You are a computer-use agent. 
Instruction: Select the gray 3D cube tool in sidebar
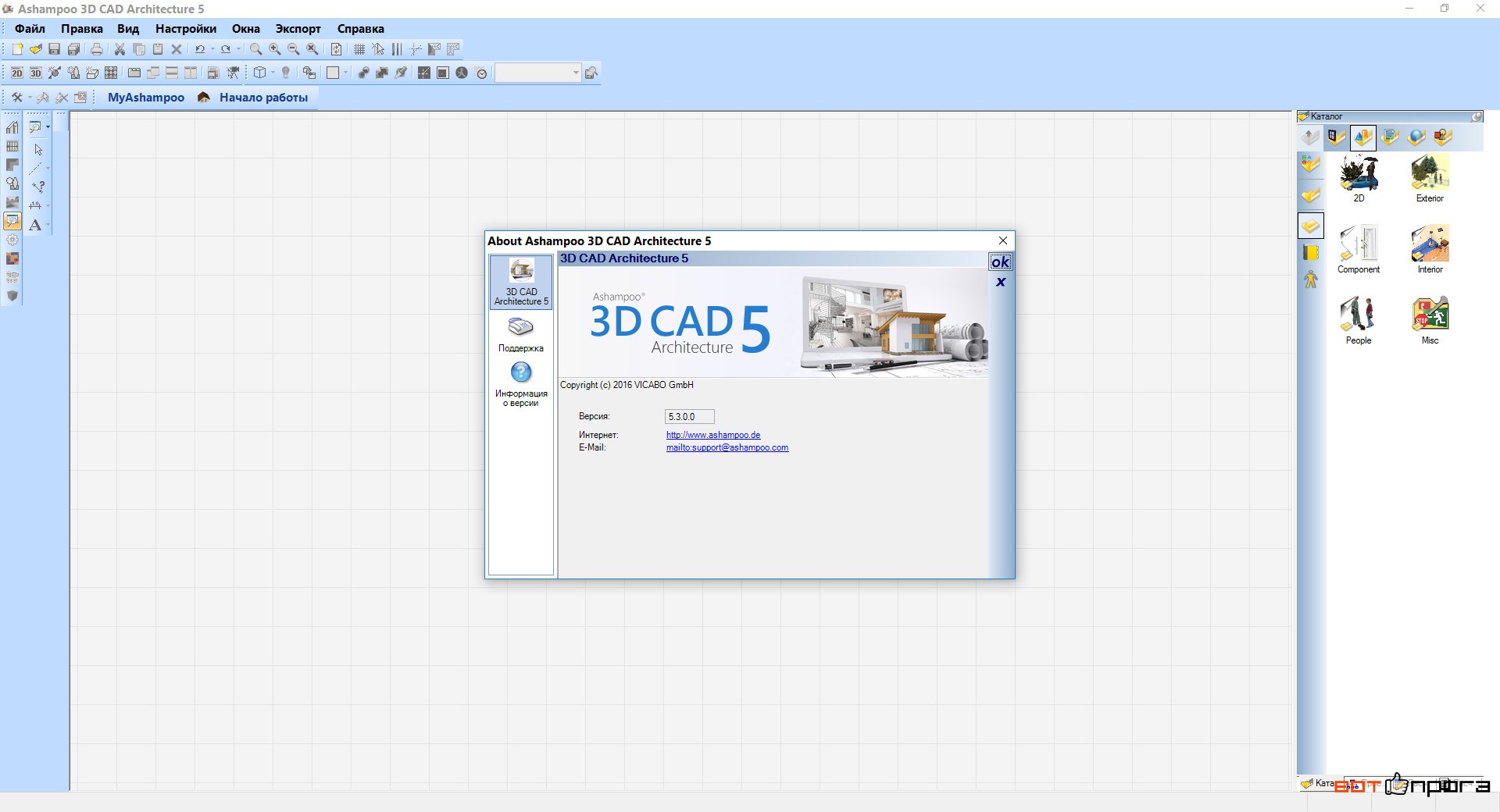12,296
